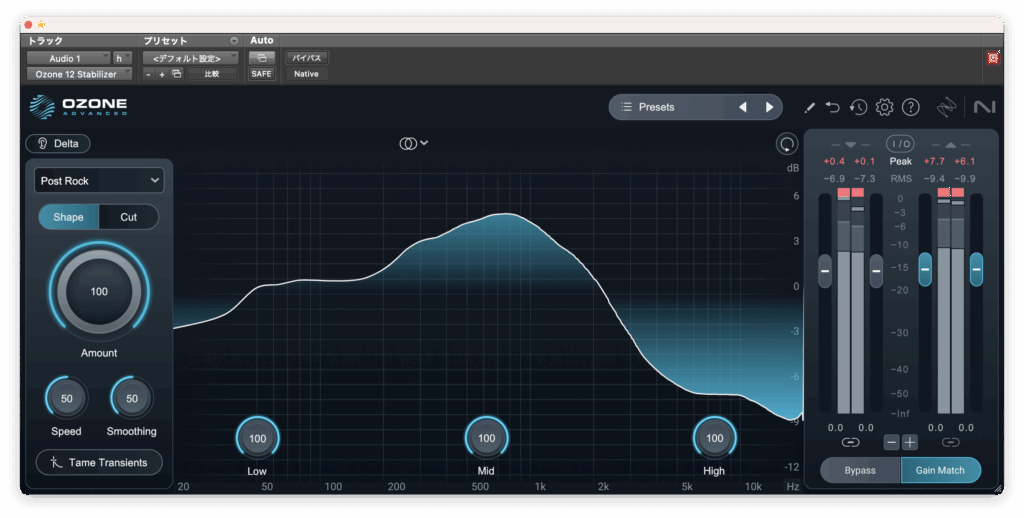Enable the Delta listen toggle
This screenshot has height=518, width=1024.
tap(58, 143)
